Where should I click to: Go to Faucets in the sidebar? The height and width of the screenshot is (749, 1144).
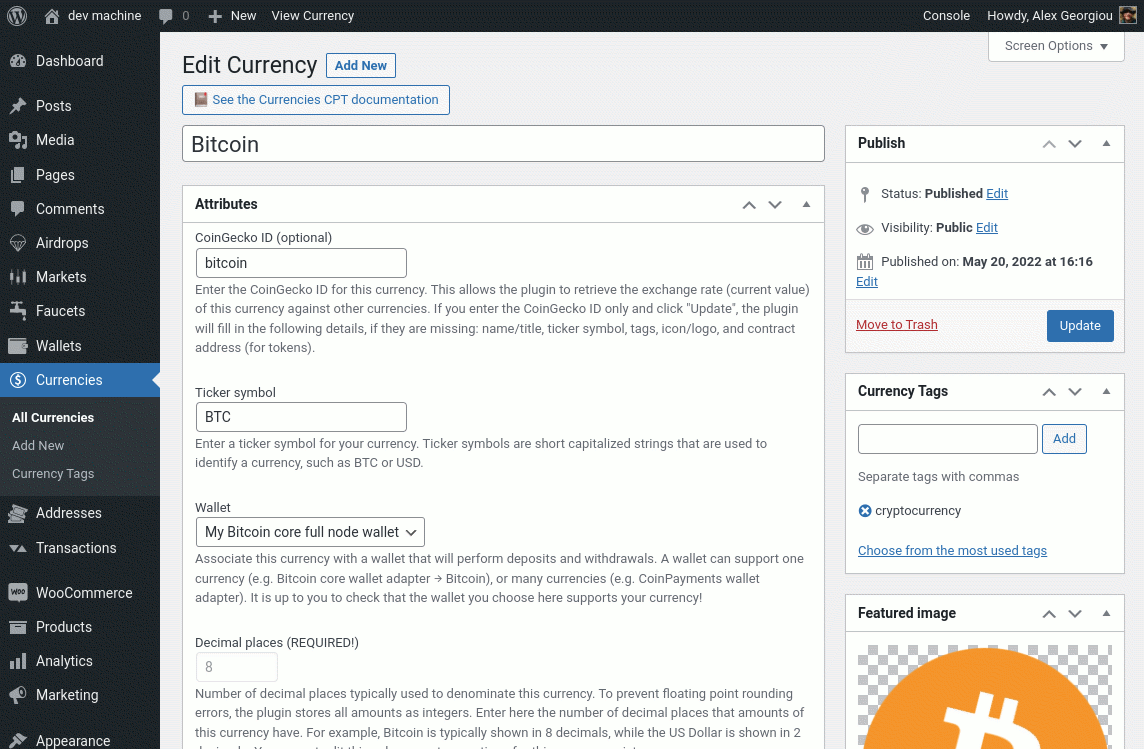(x=60, y=311)
